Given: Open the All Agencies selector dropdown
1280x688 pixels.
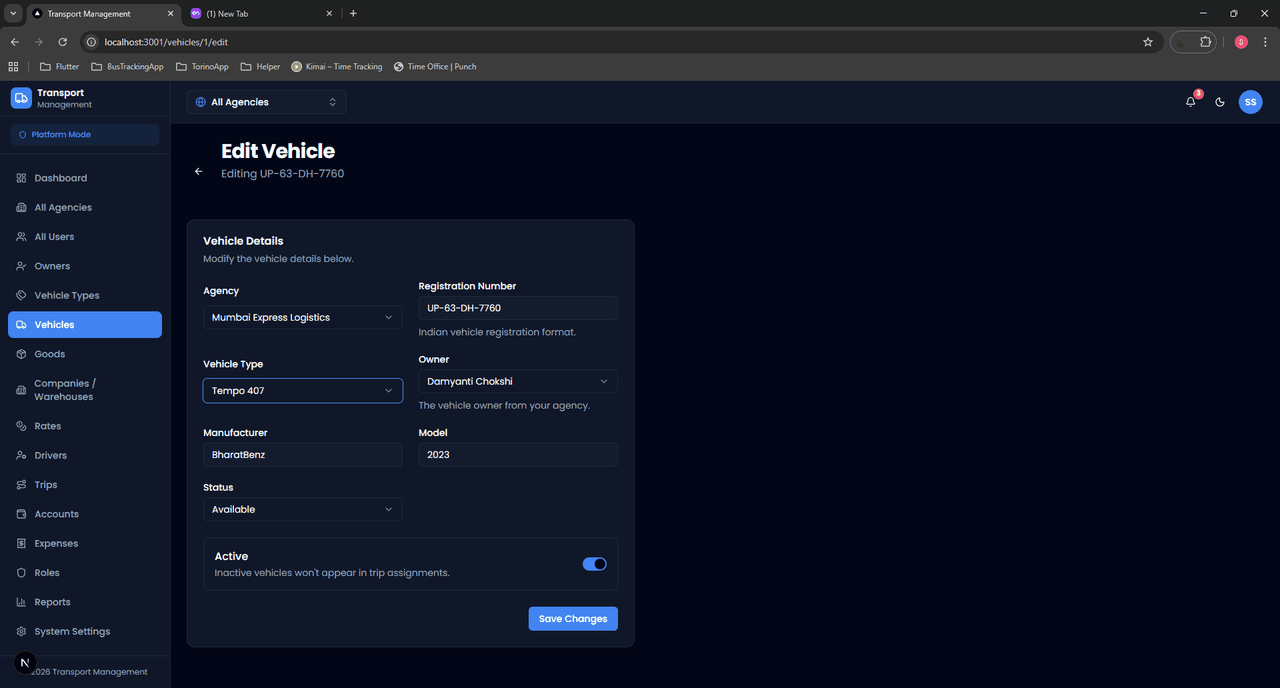Looking at the screenshot, I should coord(266,102).
